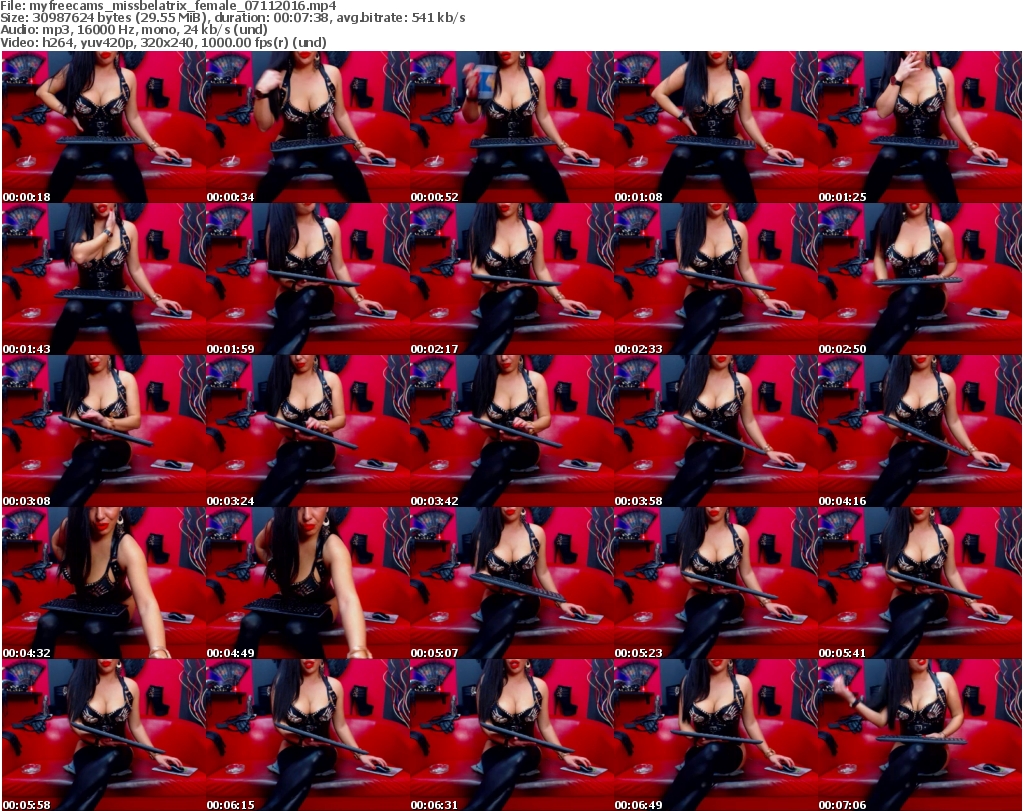1024x811 pixels.
Task: Select the thumbnail stamped 00:01:43
Action: click(104, 279)
